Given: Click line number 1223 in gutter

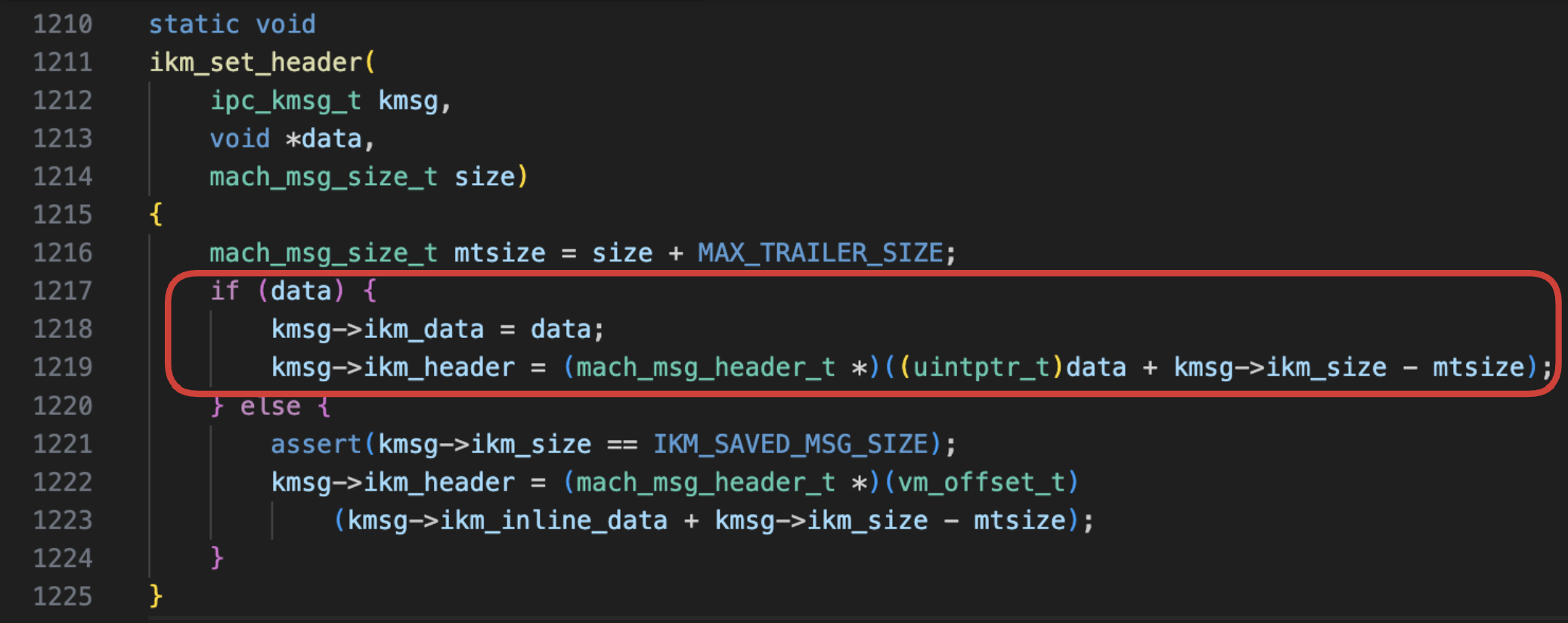Looking at the screenshot, I should (x=63, y=521).
